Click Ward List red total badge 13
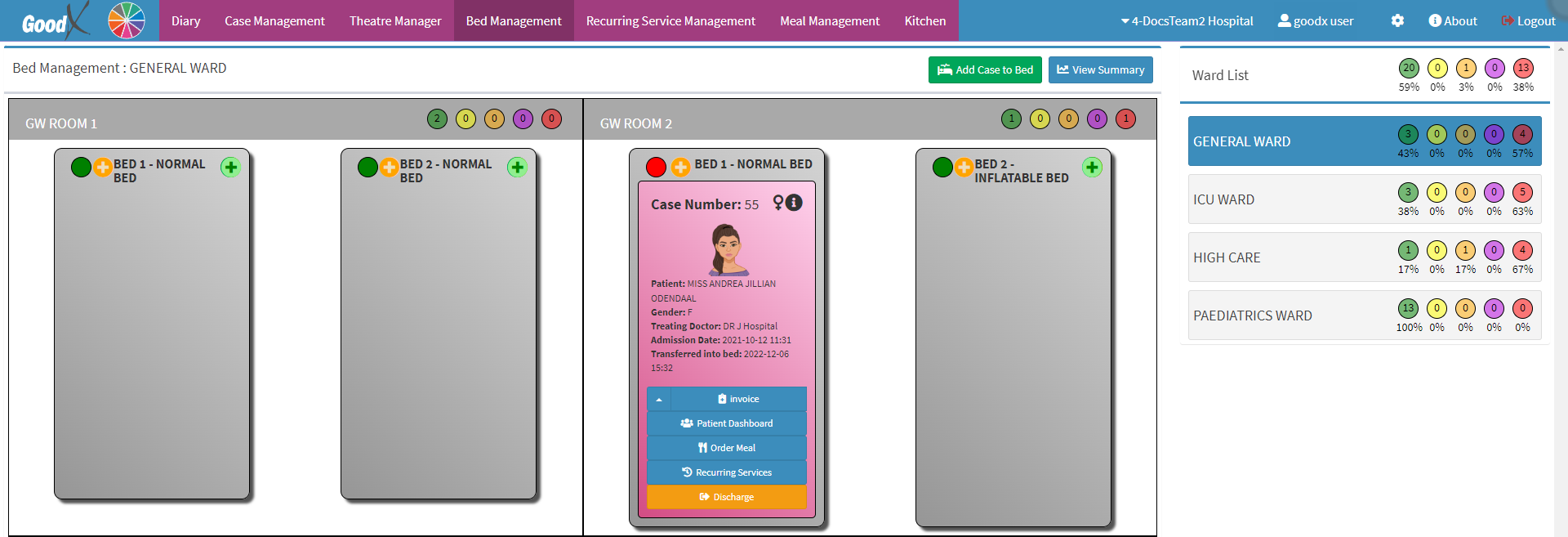Viewport: 1568px width, 537px height. pos(1523,68)
